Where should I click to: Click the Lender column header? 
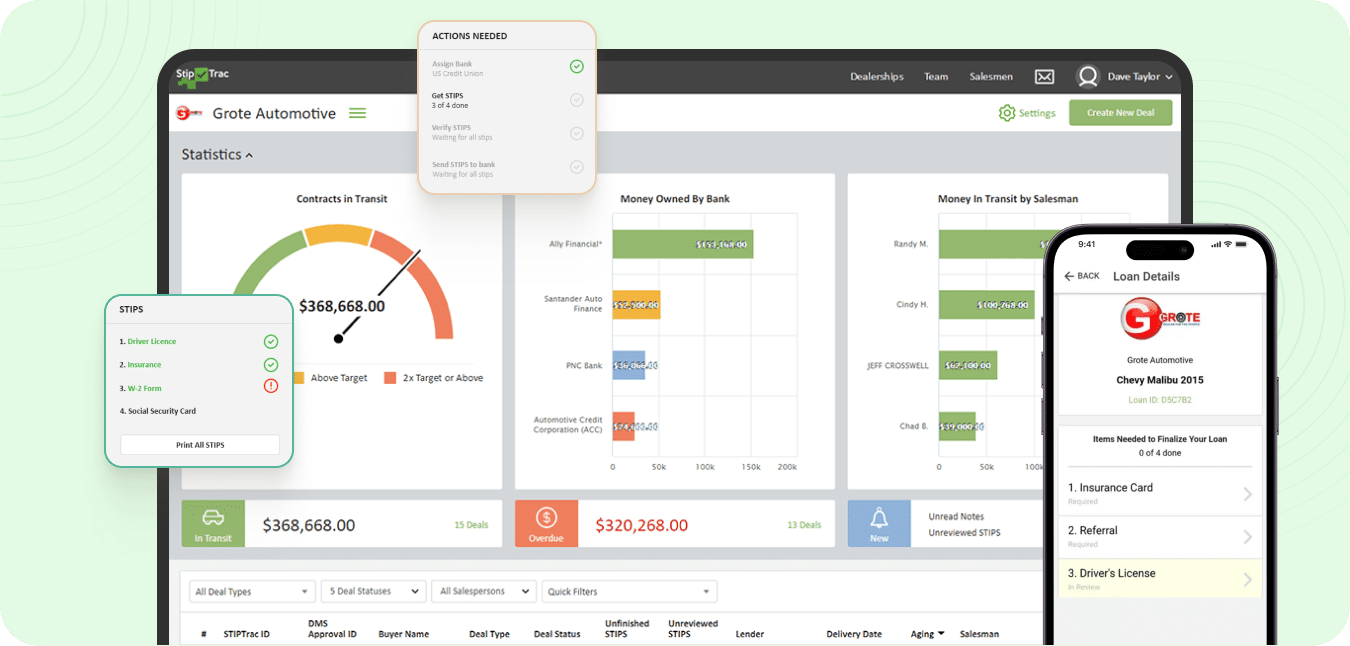point(750,634)
